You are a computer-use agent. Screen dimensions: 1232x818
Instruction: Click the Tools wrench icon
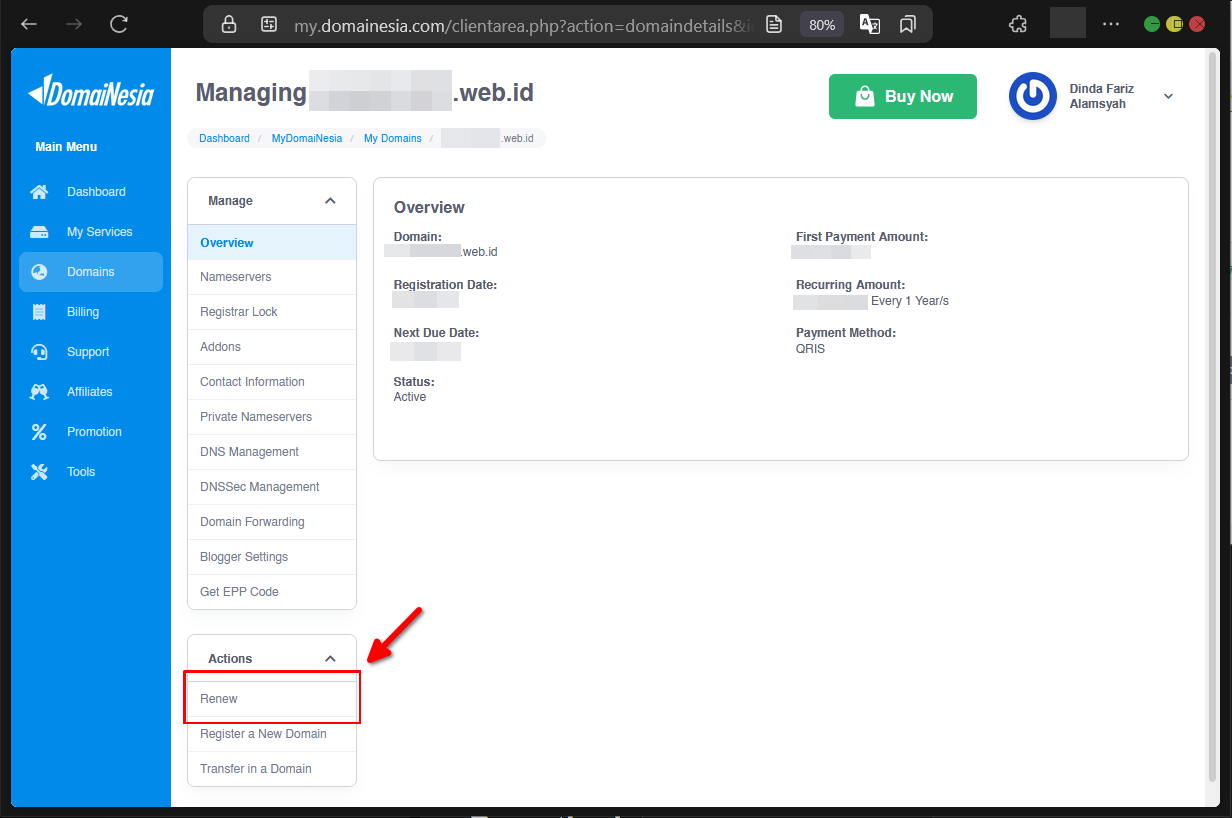(x=39, y=472)
